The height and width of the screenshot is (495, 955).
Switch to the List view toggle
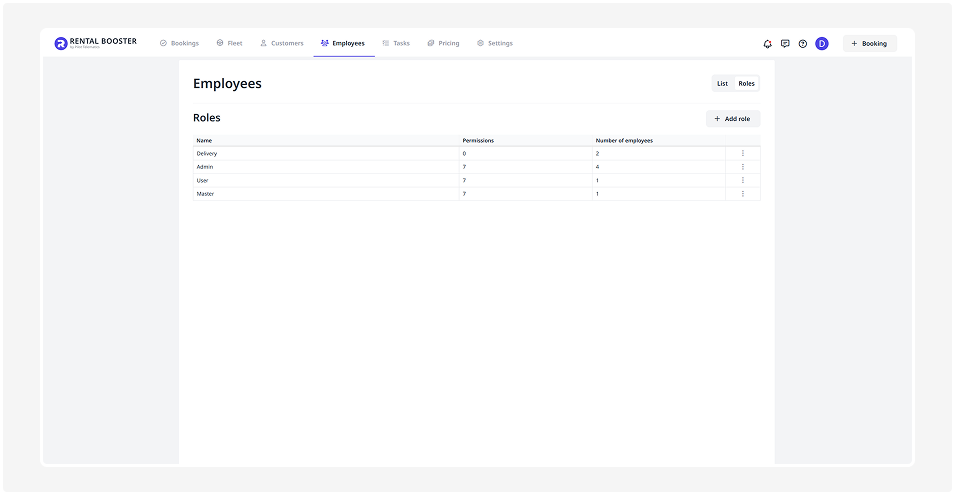(722, 84)
